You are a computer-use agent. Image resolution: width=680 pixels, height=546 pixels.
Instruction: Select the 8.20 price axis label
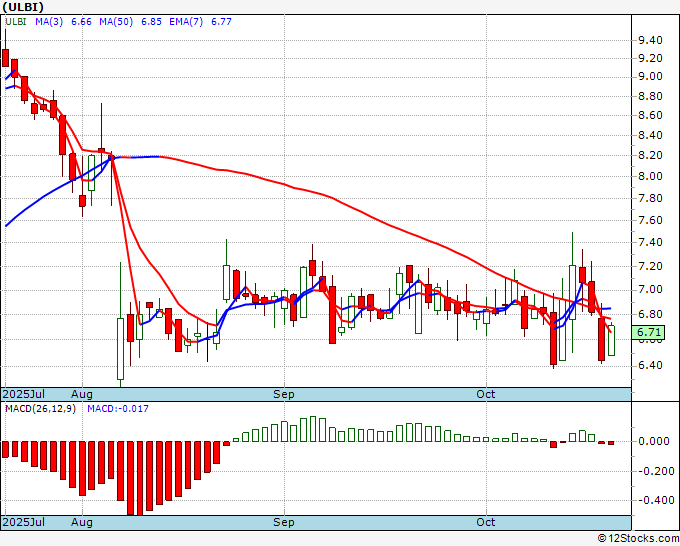point(651,156)
